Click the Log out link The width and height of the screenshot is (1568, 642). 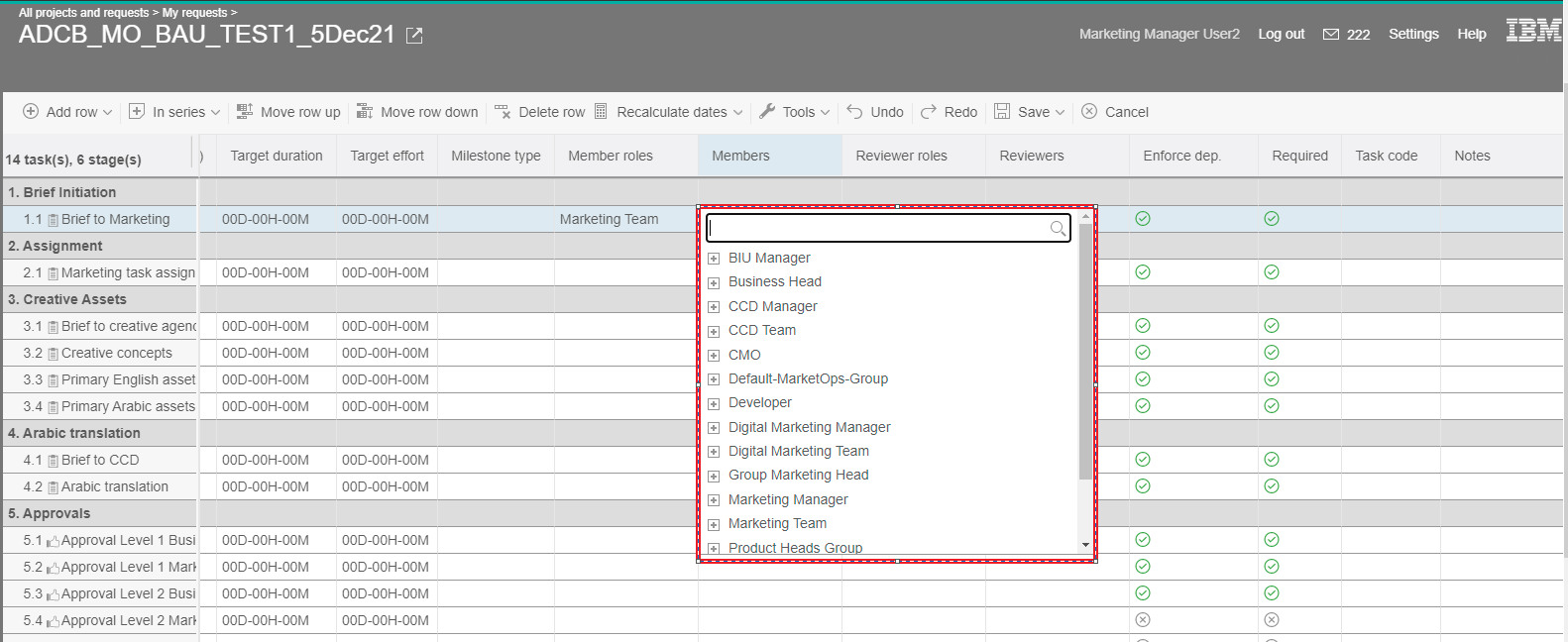1281,34
